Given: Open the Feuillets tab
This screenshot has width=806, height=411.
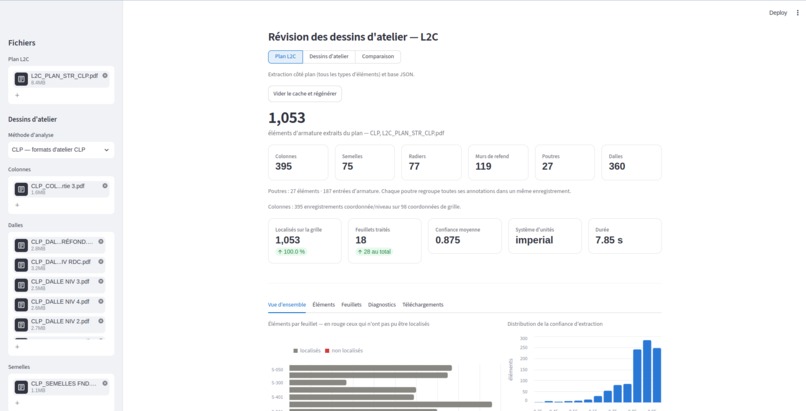Looking at the screenshot, I should click(351, 305).
